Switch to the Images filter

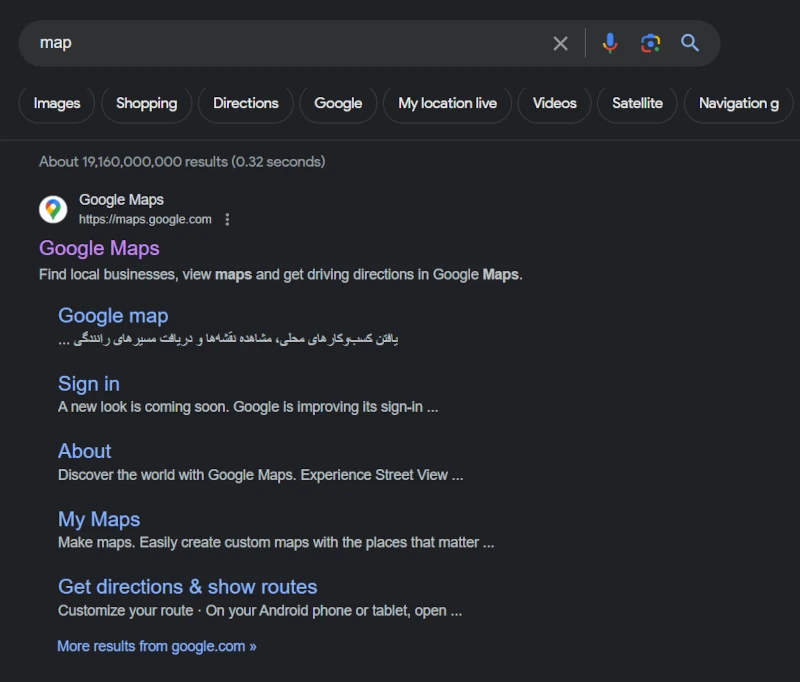pos(57,104)
